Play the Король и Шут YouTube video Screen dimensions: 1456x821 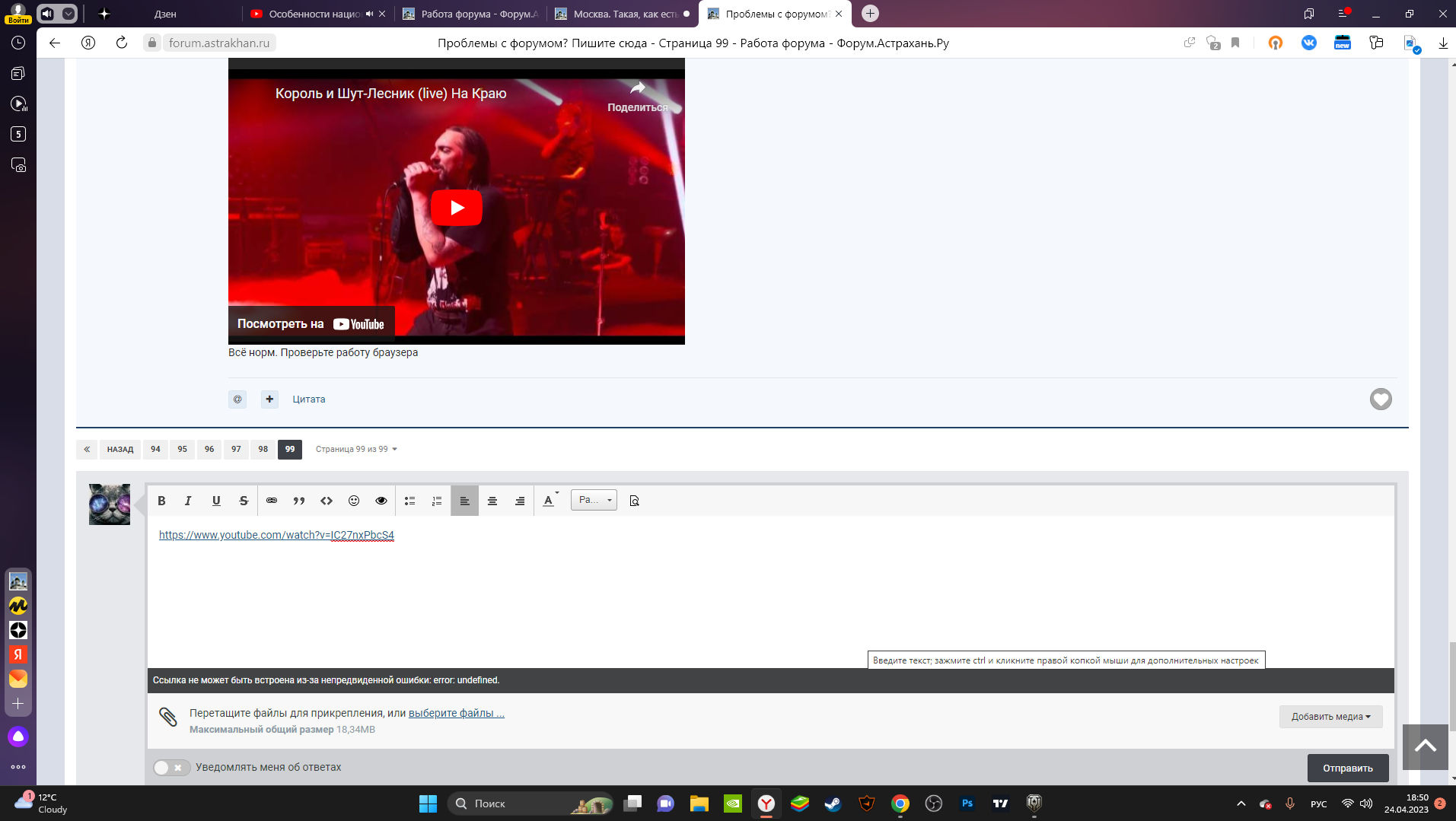click(457, 208)
